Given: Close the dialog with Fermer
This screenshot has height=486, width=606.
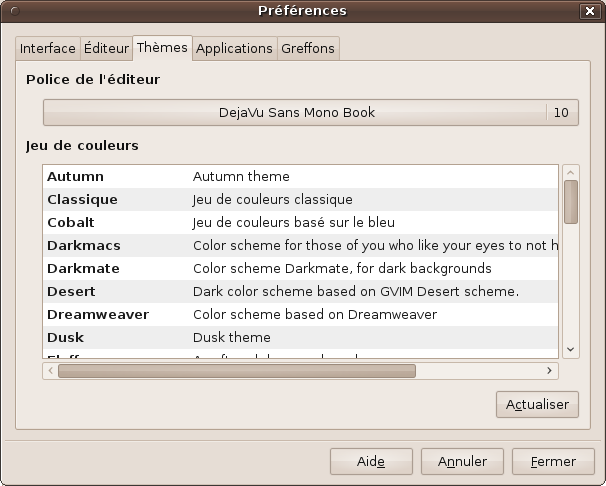Looking at the screenshot, I should (x=552, y=461).
